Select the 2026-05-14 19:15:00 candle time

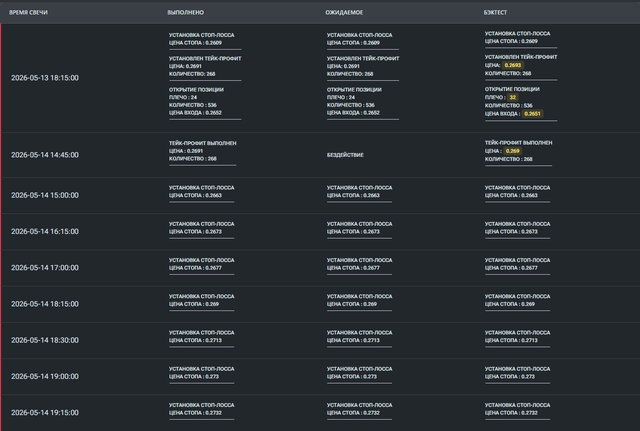[x=45, y=413]
